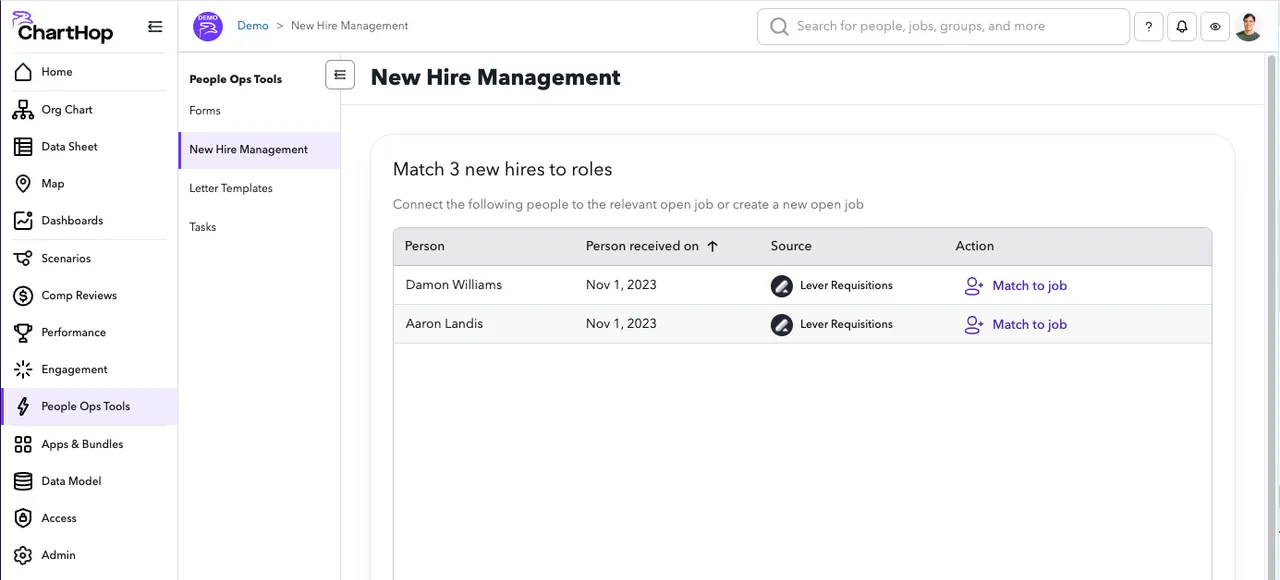Open the Forms section

(x=204, y=110)
